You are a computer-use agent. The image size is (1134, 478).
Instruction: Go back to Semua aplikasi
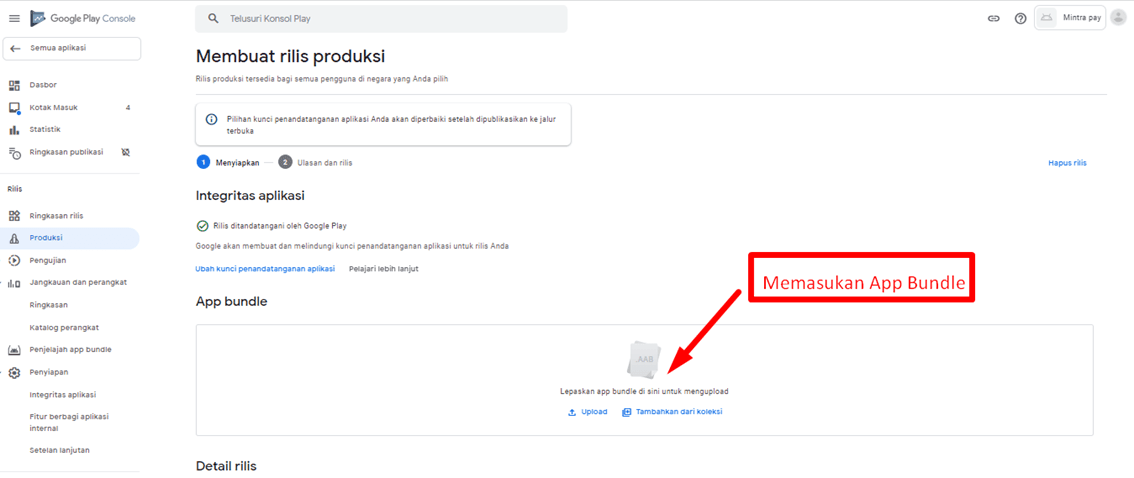click(x=72, y=48)
